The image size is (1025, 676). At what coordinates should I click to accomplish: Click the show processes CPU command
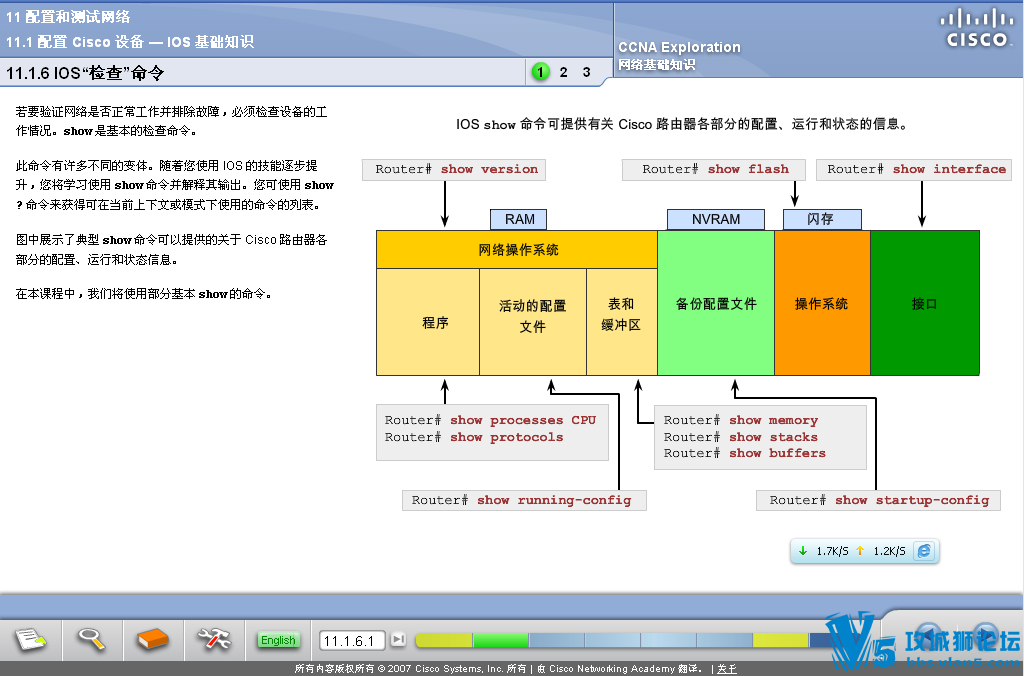point(490,420)
